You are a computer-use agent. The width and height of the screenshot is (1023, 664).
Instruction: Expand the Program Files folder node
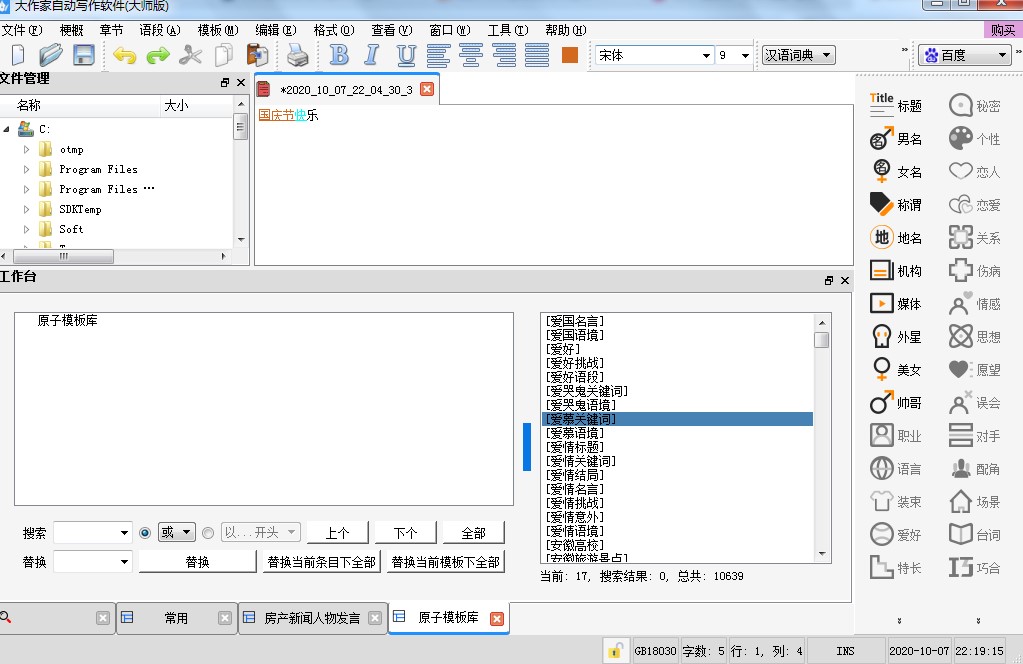(27, 169)
